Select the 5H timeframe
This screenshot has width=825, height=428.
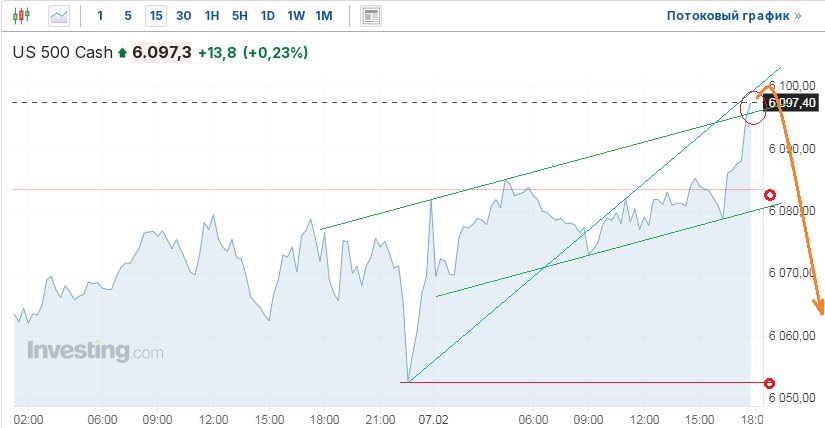(239, 16)
